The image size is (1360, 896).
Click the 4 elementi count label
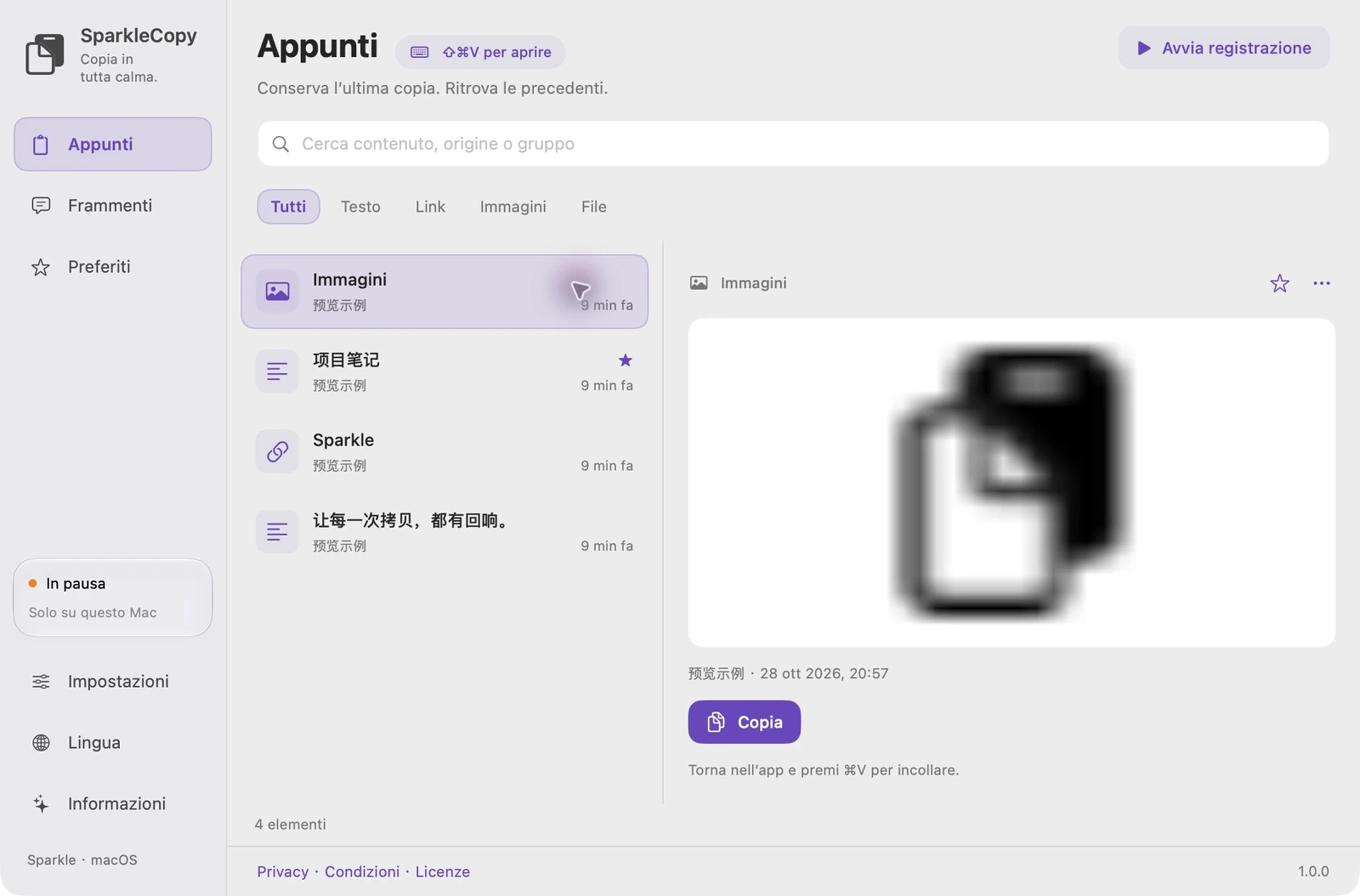(x=291, y=824)
